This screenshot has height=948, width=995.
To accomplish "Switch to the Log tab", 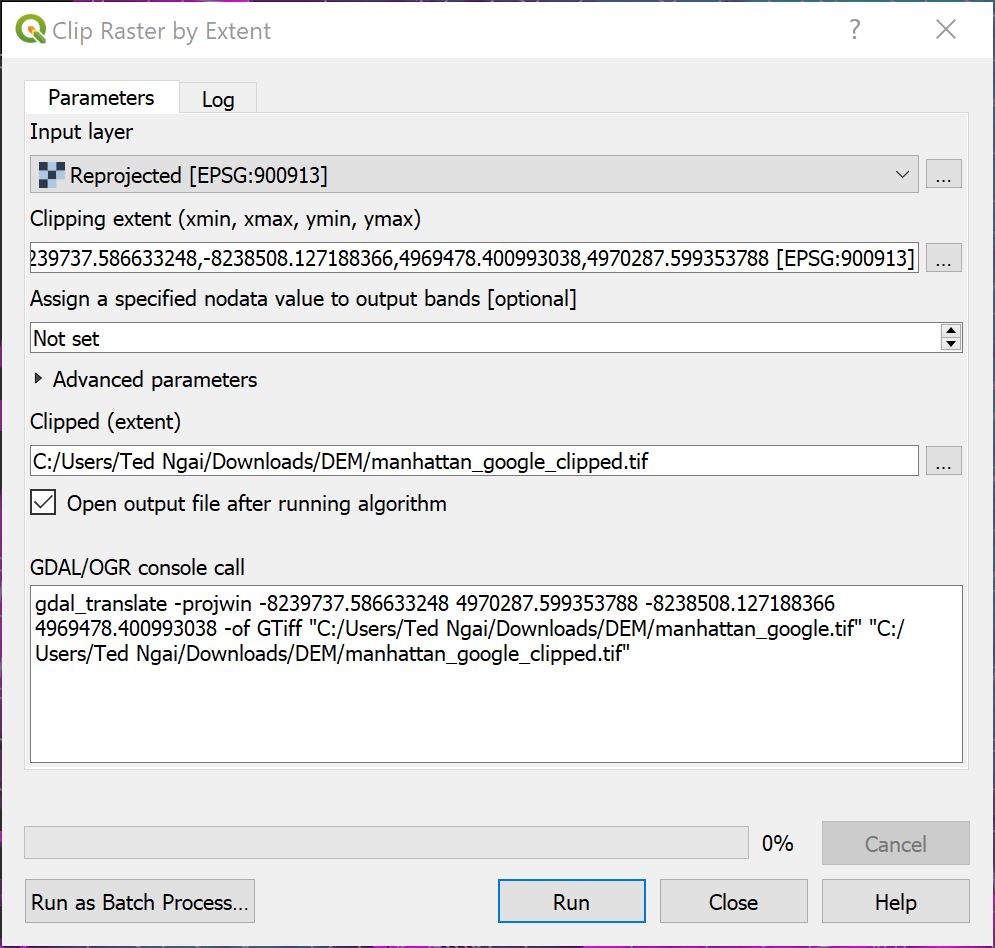I will 218,97.
